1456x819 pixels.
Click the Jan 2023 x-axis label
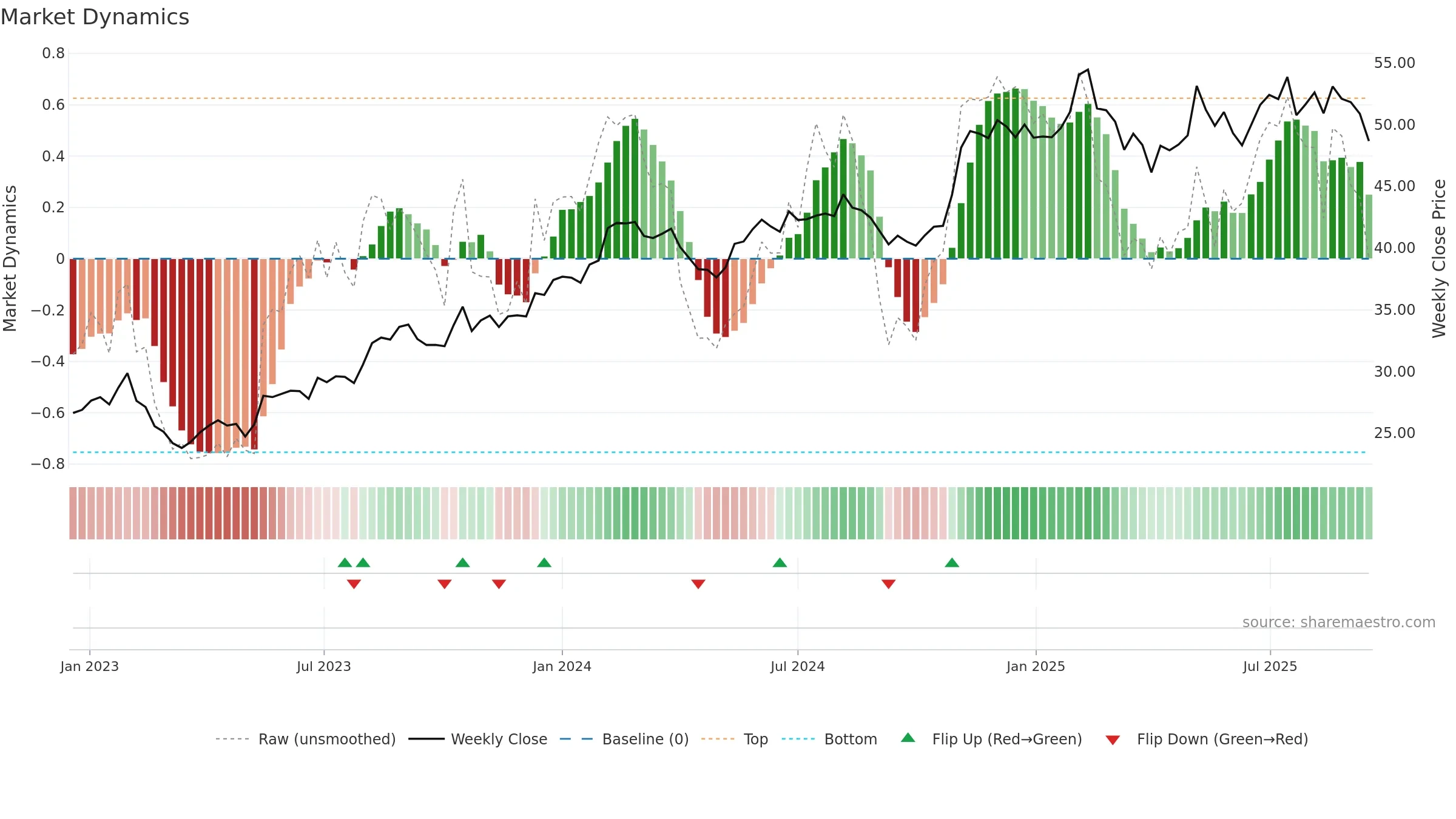(x=90, y=666)
